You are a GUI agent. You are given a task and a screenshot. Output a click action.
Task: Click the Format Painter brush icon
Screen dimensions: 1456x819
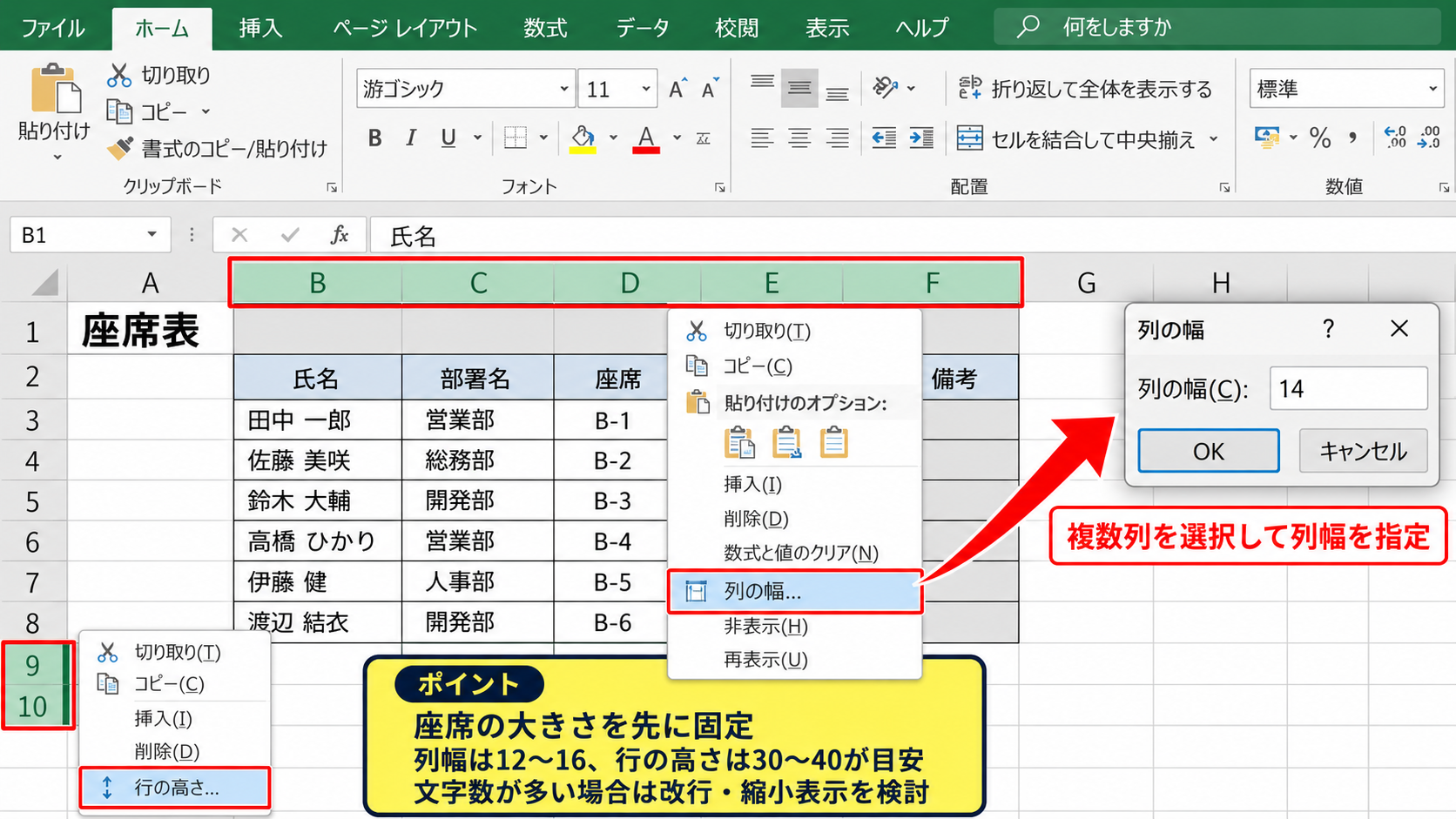point(119,148)
